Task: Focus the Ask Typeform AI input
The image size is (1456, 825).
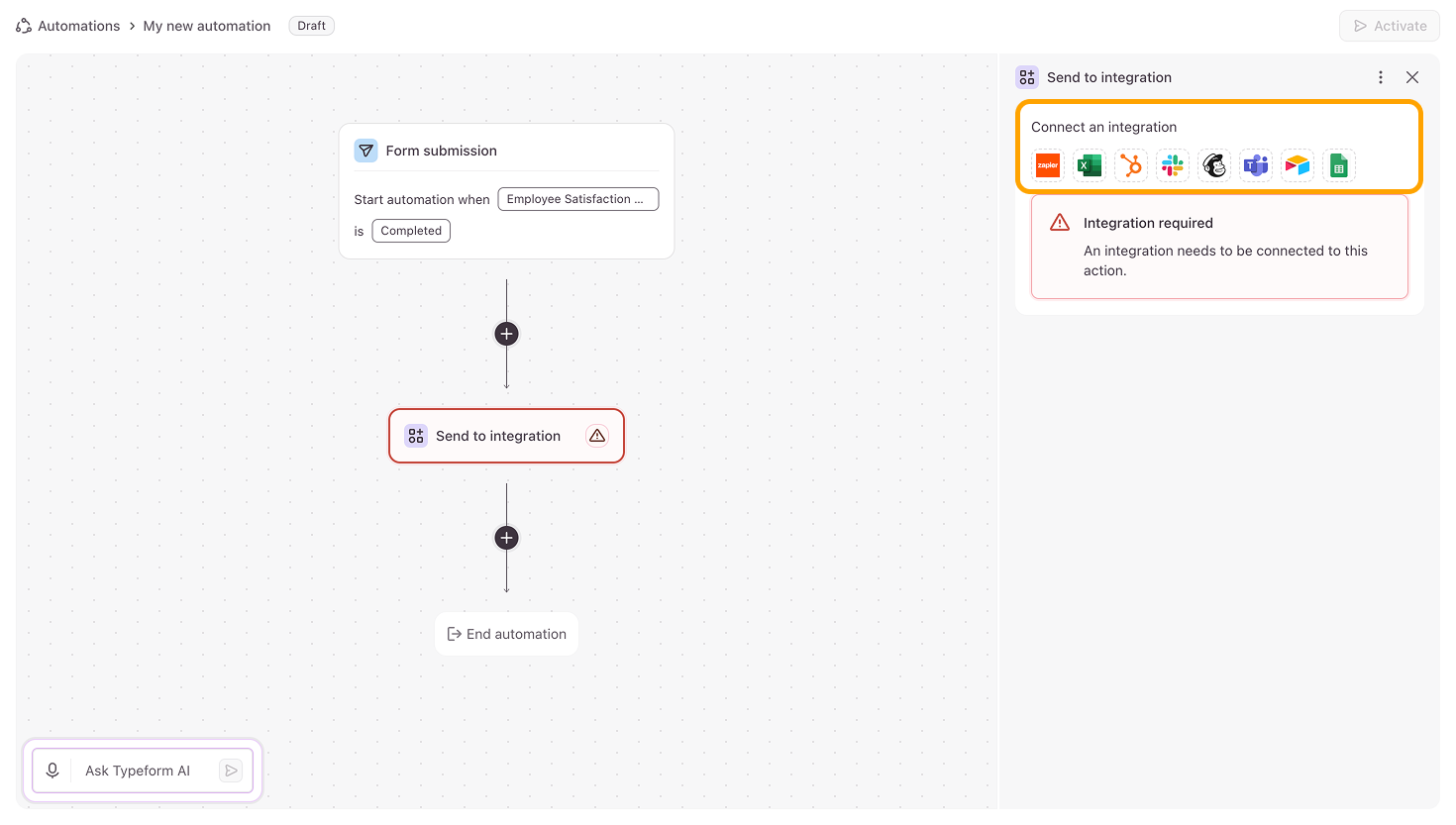Action: 145,771
